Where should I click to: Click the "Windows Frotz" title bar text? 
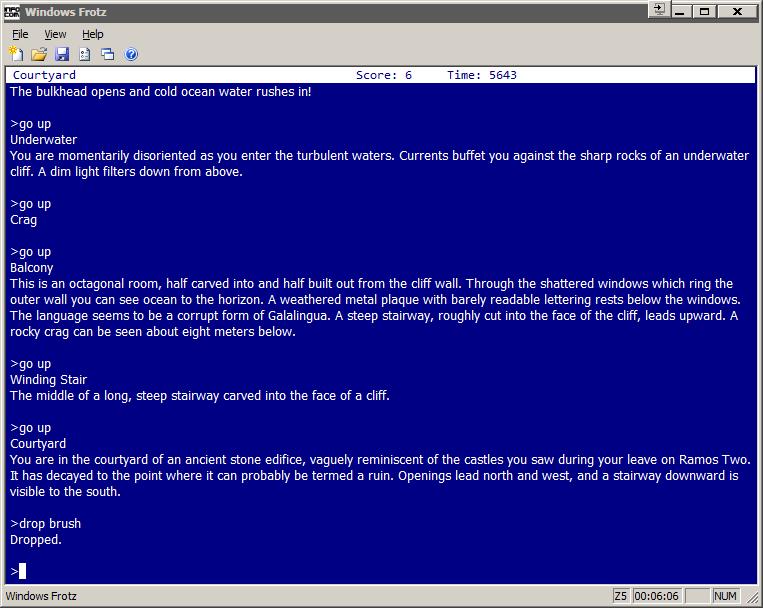(66, 12)
